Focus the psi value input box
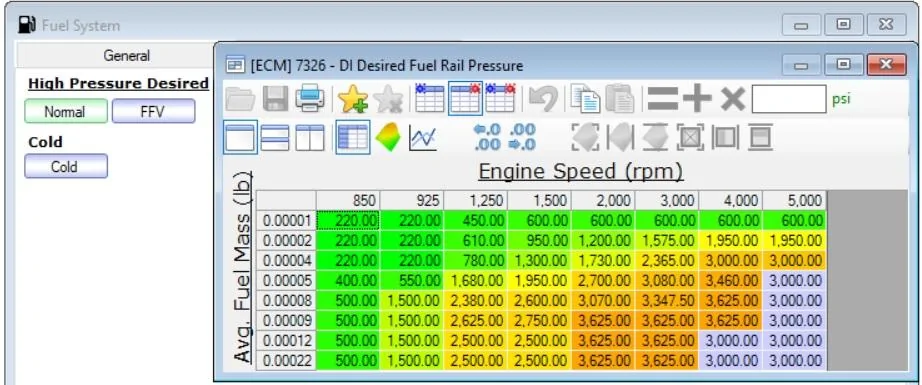 point(789,99)
